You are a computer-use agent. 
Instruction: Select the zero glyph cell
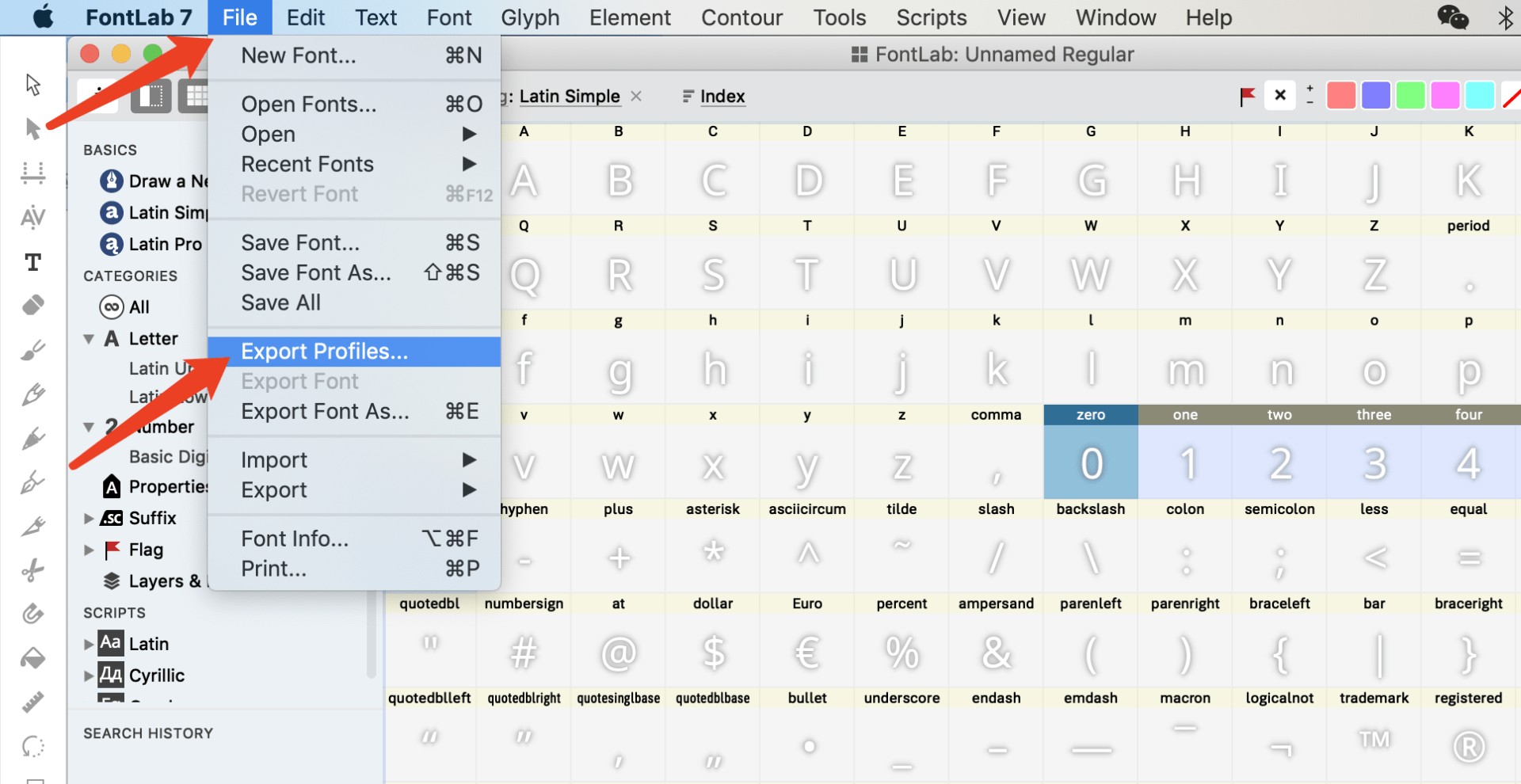pos(1090,462)
